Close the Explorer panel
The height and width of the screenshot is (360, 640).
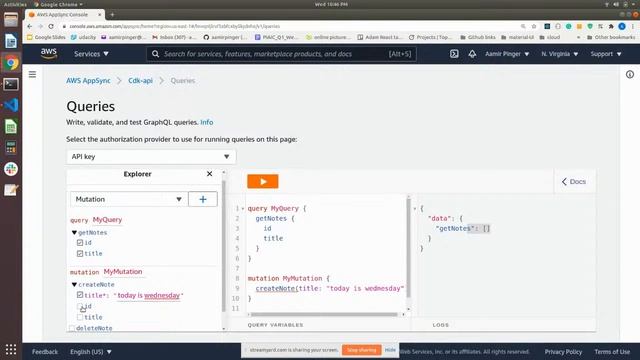[x=209, y=174]
